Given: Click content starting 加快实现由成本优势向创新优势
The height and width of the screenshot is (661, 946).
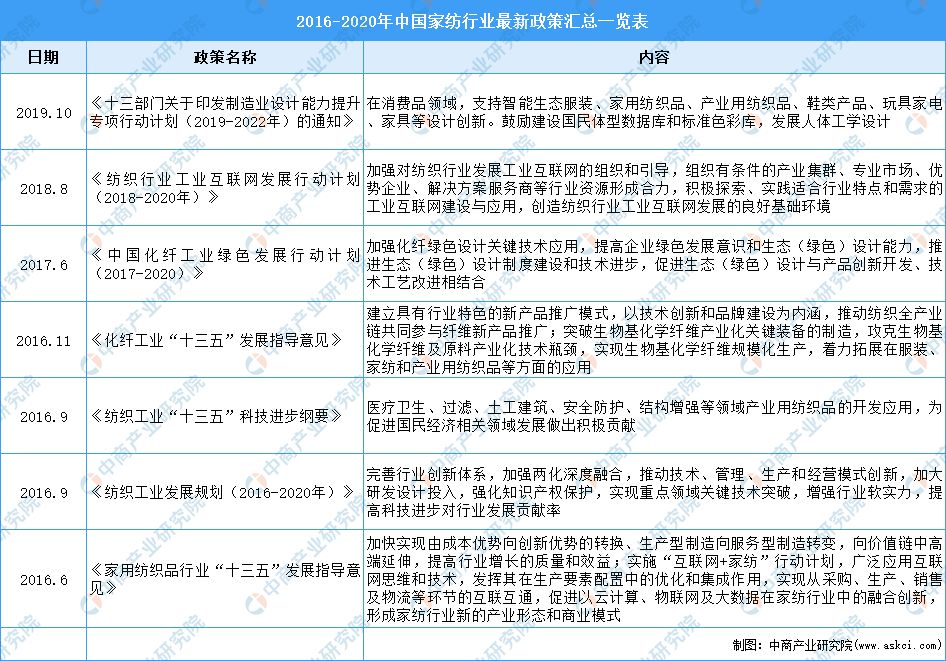Looking at the screenshot, I should (x=654, y=579).
